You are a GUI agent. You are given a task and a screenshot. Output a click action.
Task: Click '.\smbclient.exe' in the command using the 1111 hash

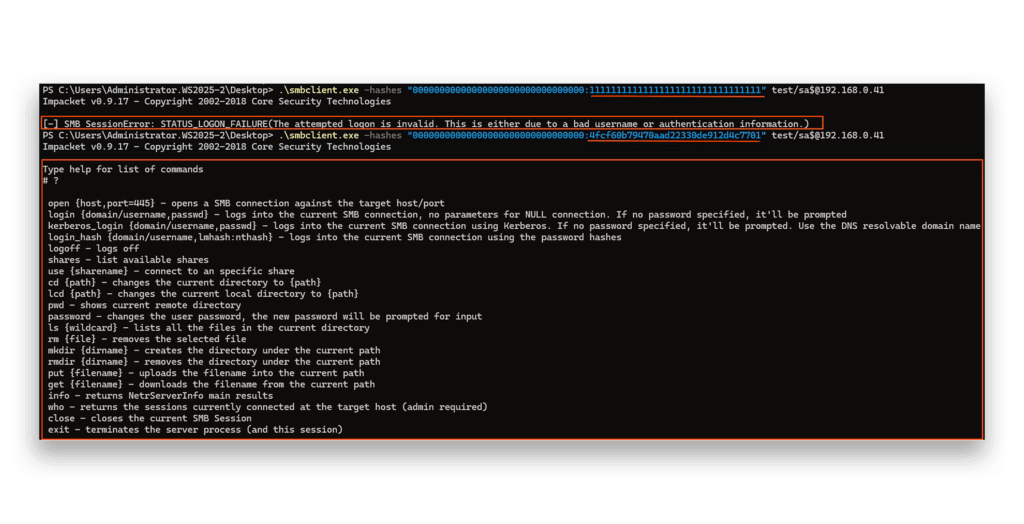[319, 90]
